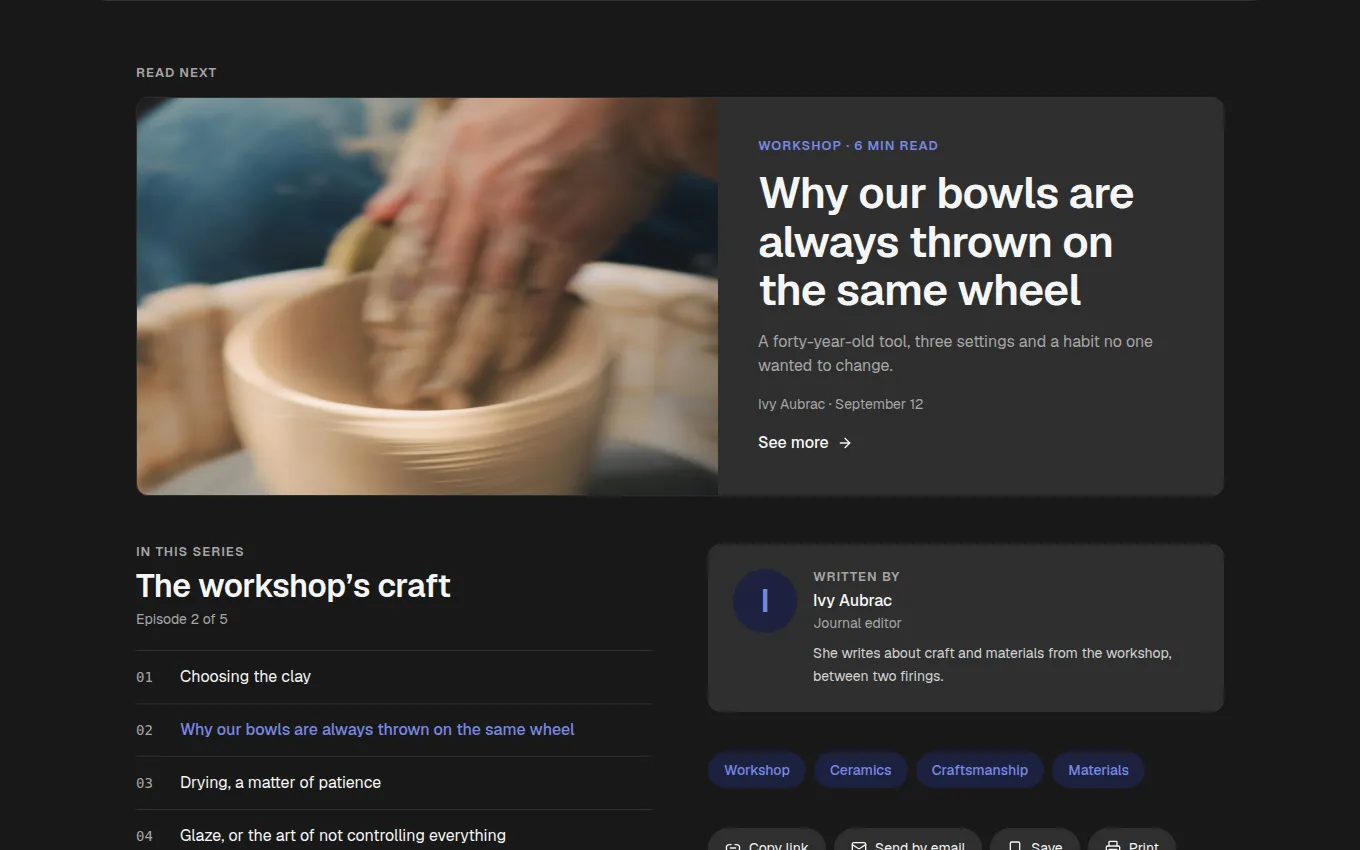Open 'Drying, a matter of patience' episode
1360x850 pixels.
(394, 783)
